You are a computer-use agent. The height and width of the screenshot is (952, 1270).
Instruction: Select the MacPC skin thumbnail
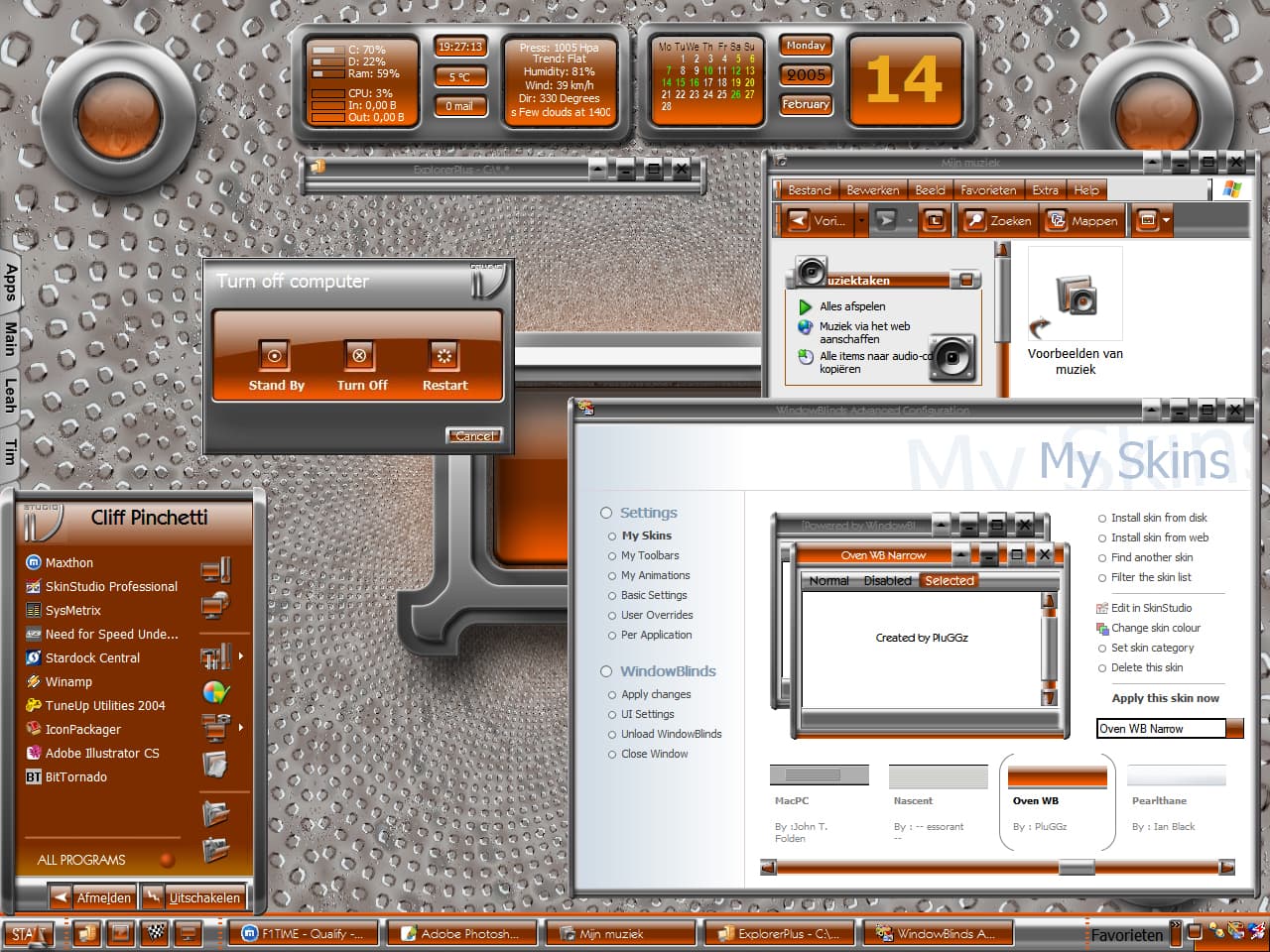tap(819, 773)
